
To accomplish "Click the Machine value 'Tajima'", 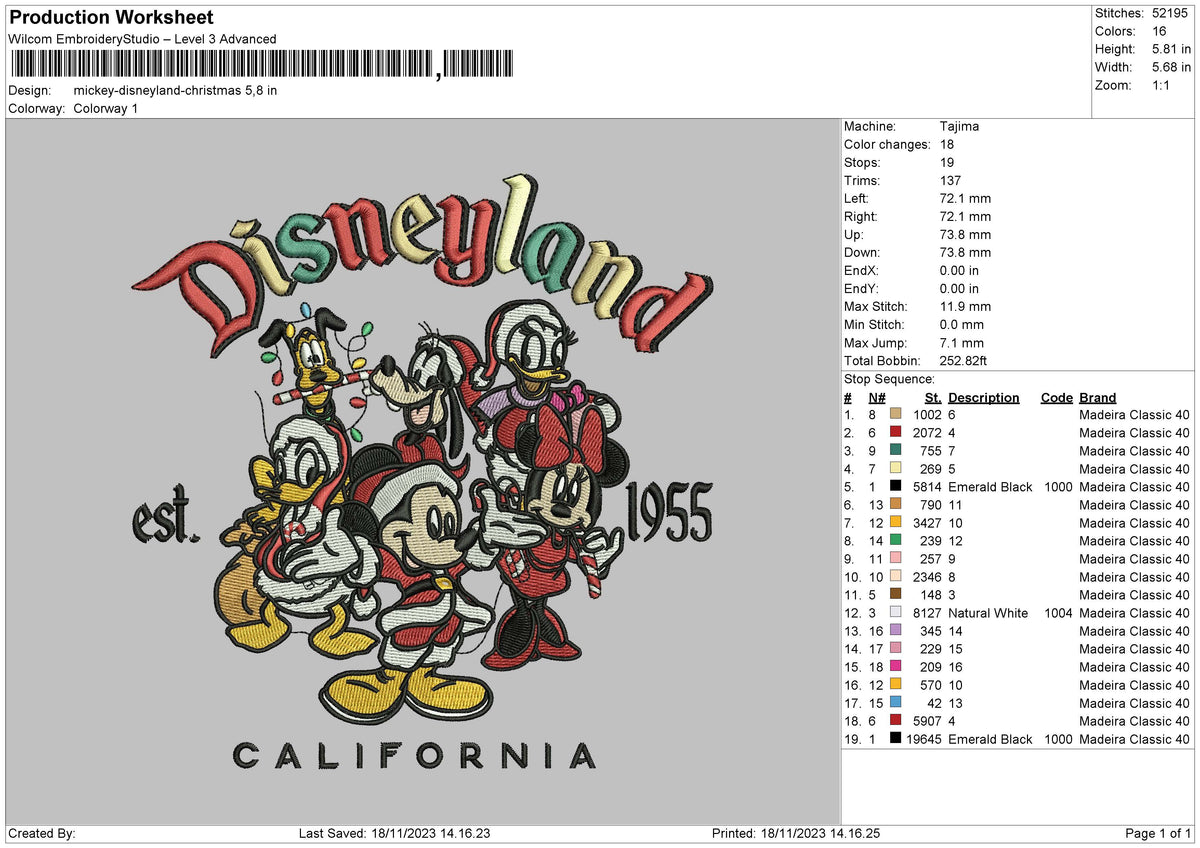I will coord(960,126).
